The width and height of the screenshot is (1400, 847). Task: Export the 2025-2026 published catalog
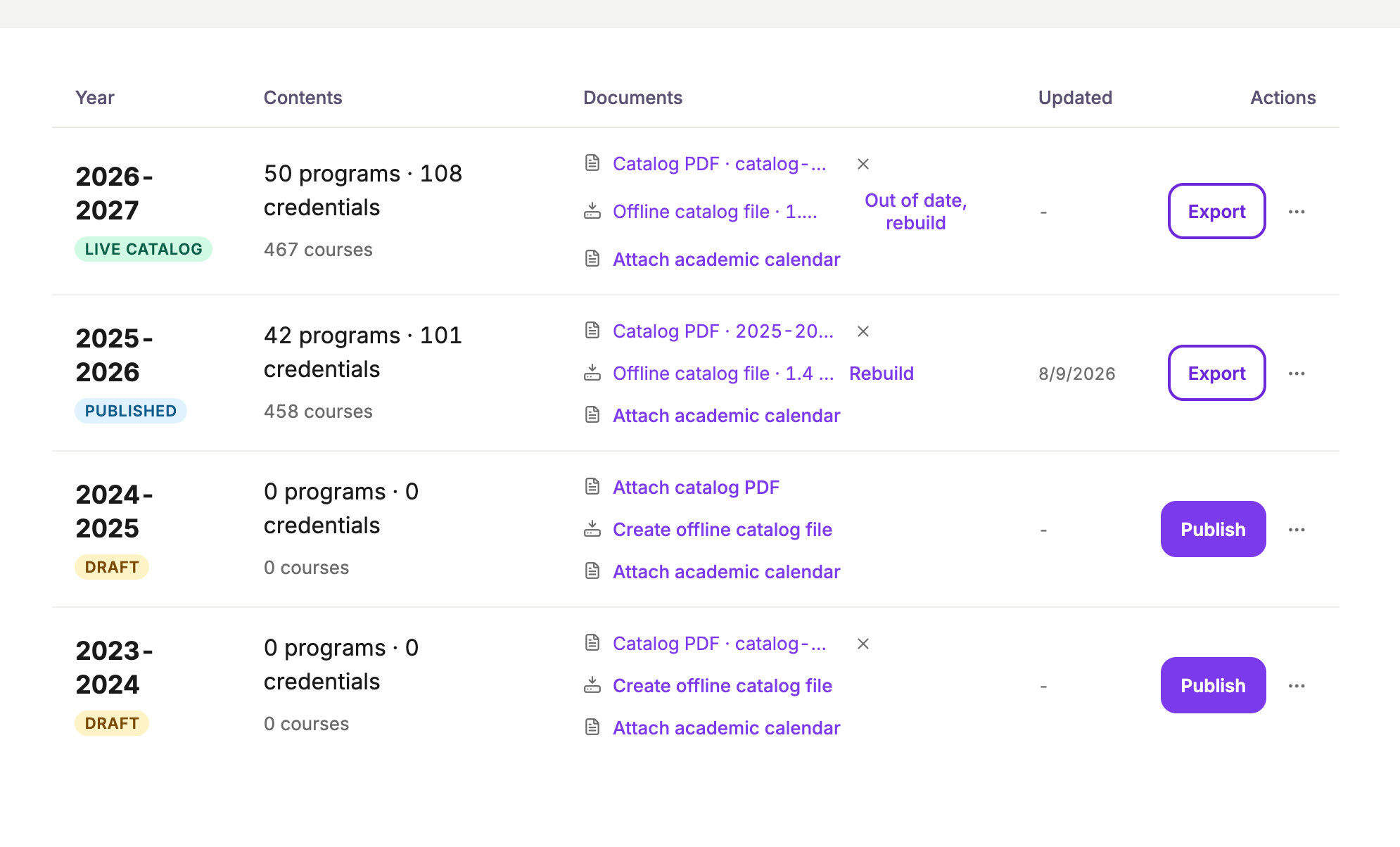tap(1216, 373)
